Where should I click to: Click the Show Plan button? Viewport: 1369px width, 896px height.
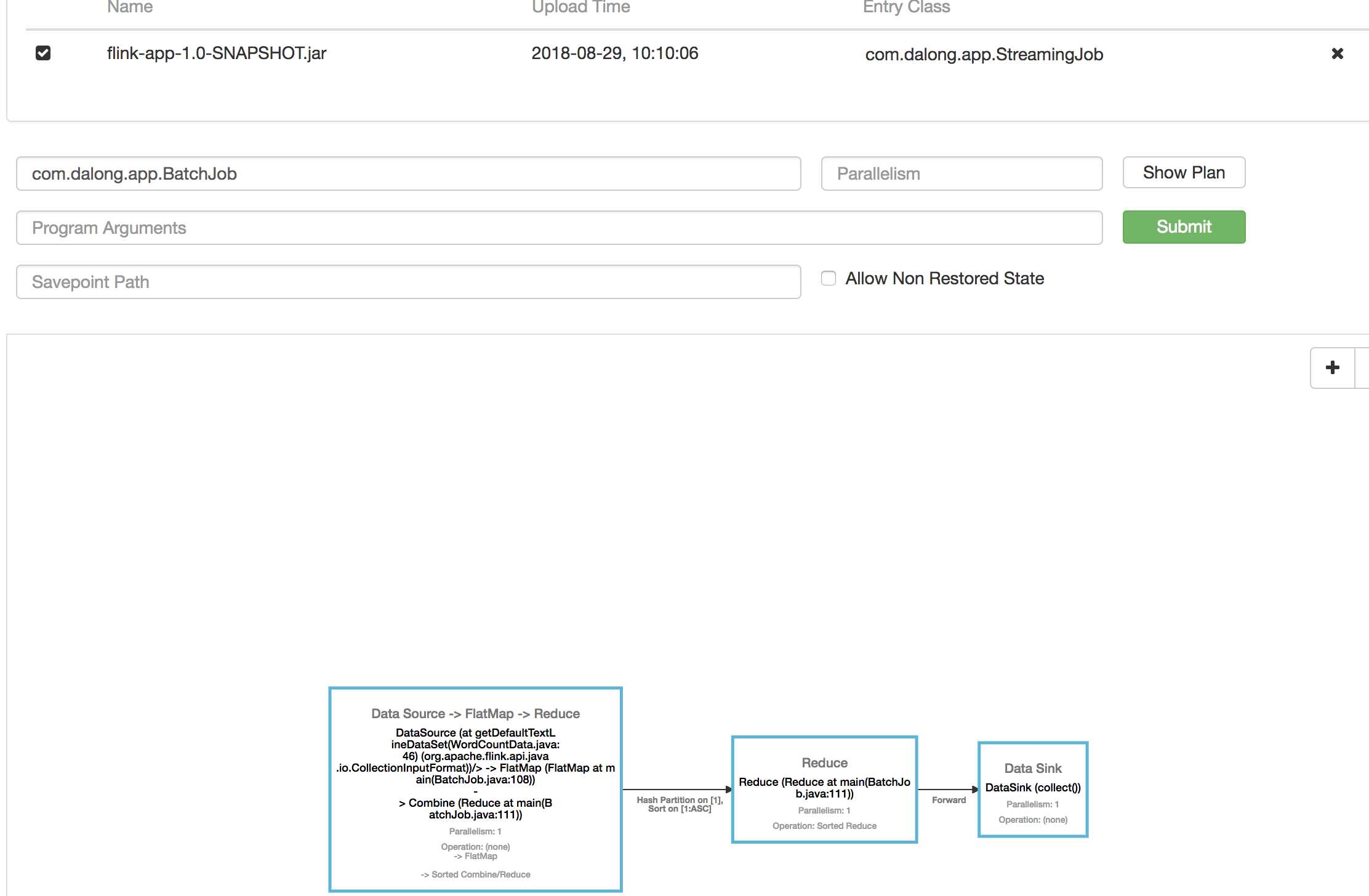tap(1183, 172)
